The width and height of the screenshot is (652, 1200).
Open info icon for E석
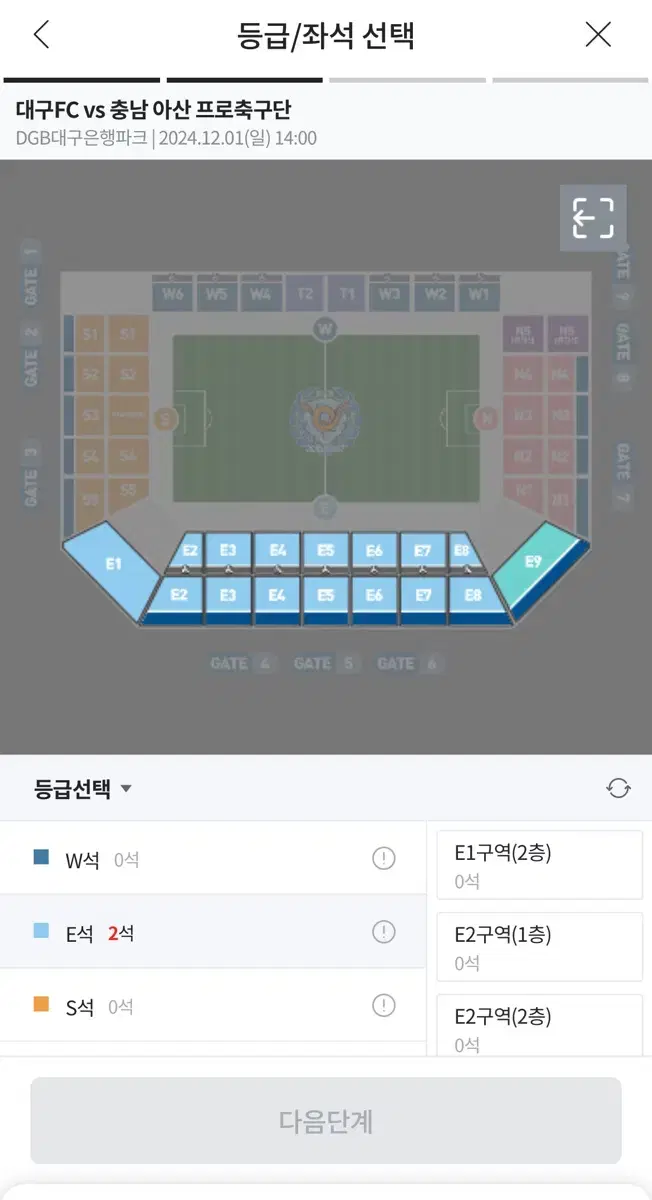pyautogui.click(x=384, y=932)
